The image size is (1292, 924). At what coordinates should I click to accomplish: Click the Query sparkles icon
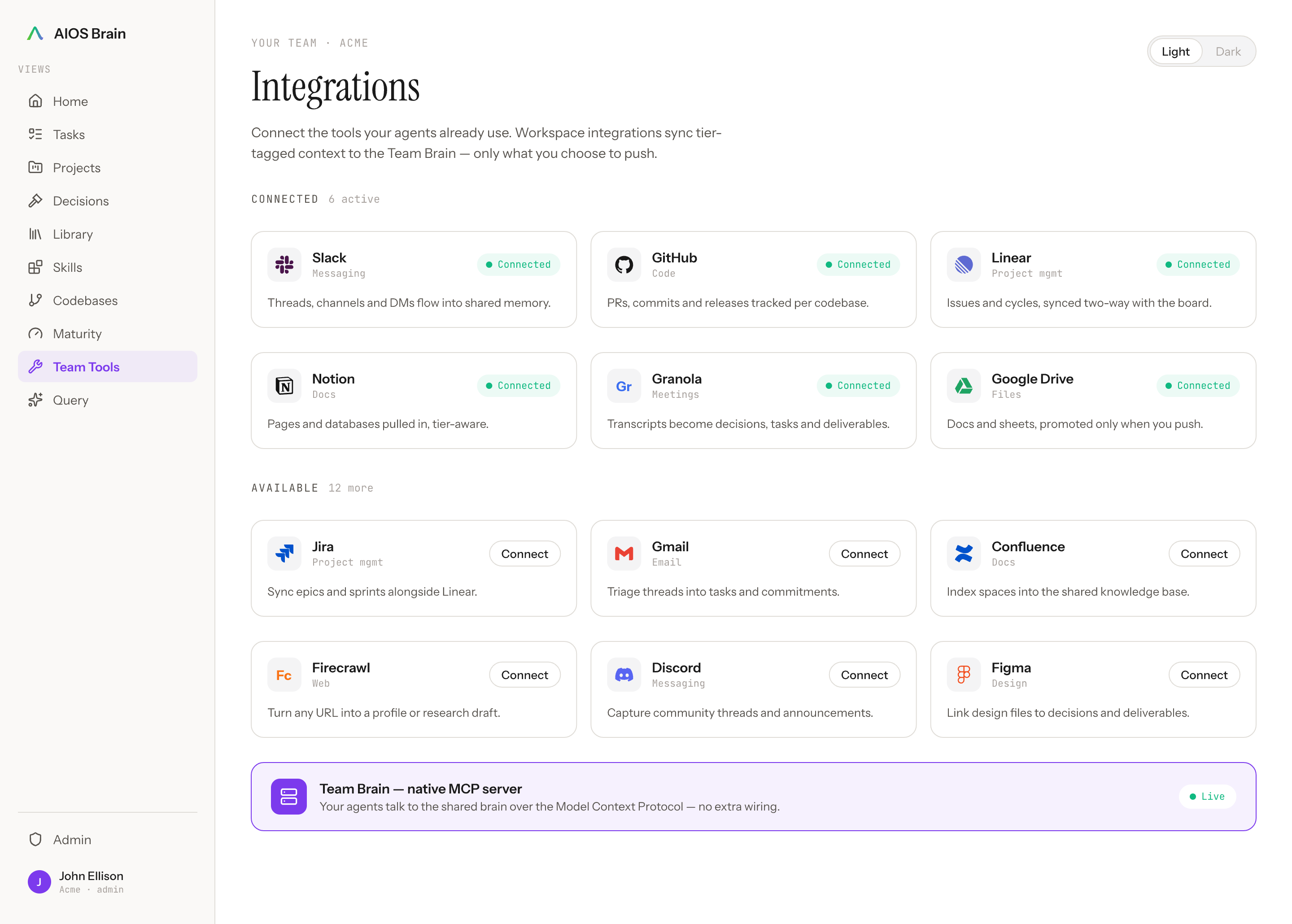(x=35, y=400)
